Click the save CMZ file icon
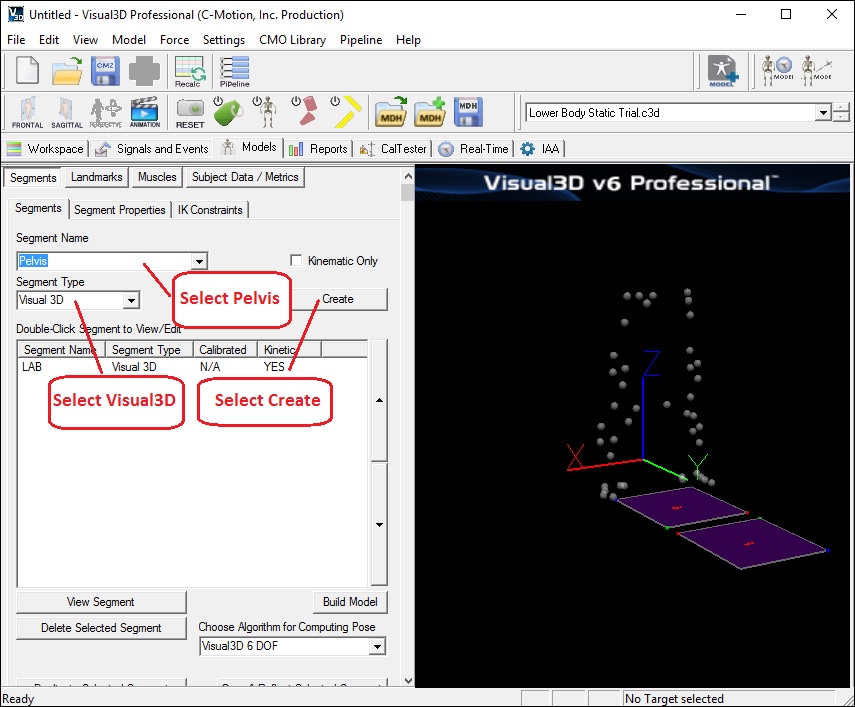This screenshot has width=855, height=707. coord(106,71)
